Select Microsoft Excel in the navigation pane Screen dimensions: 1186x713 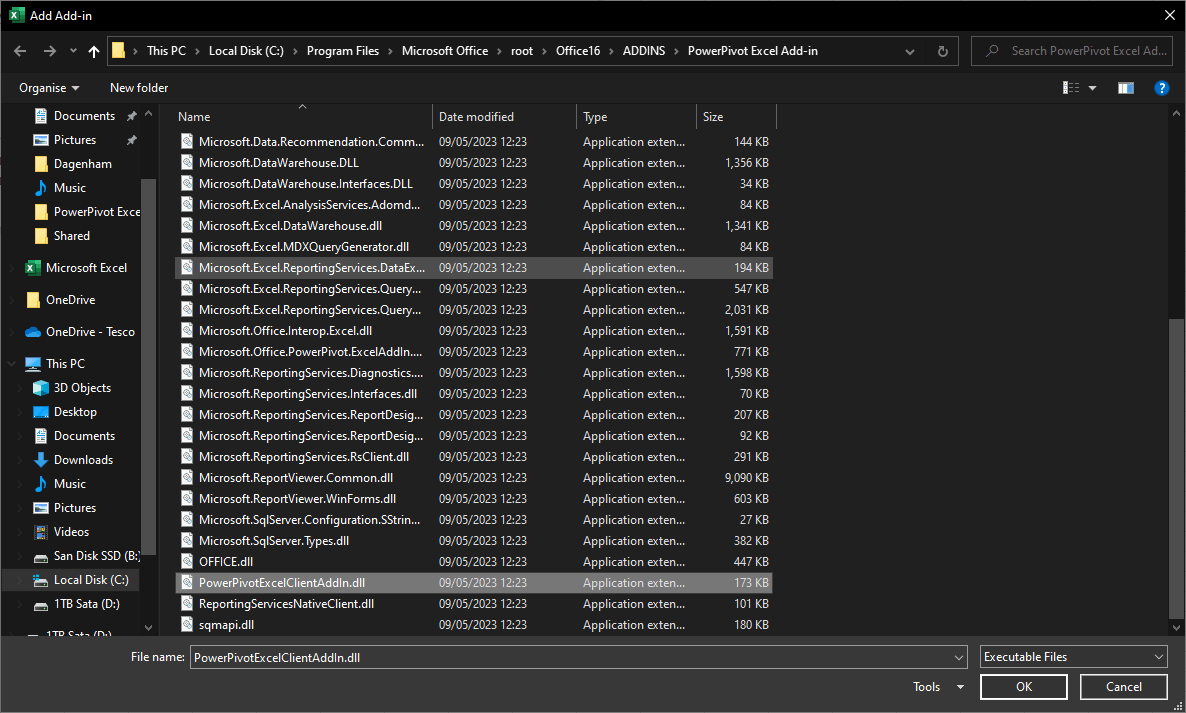tap(86, 268)
